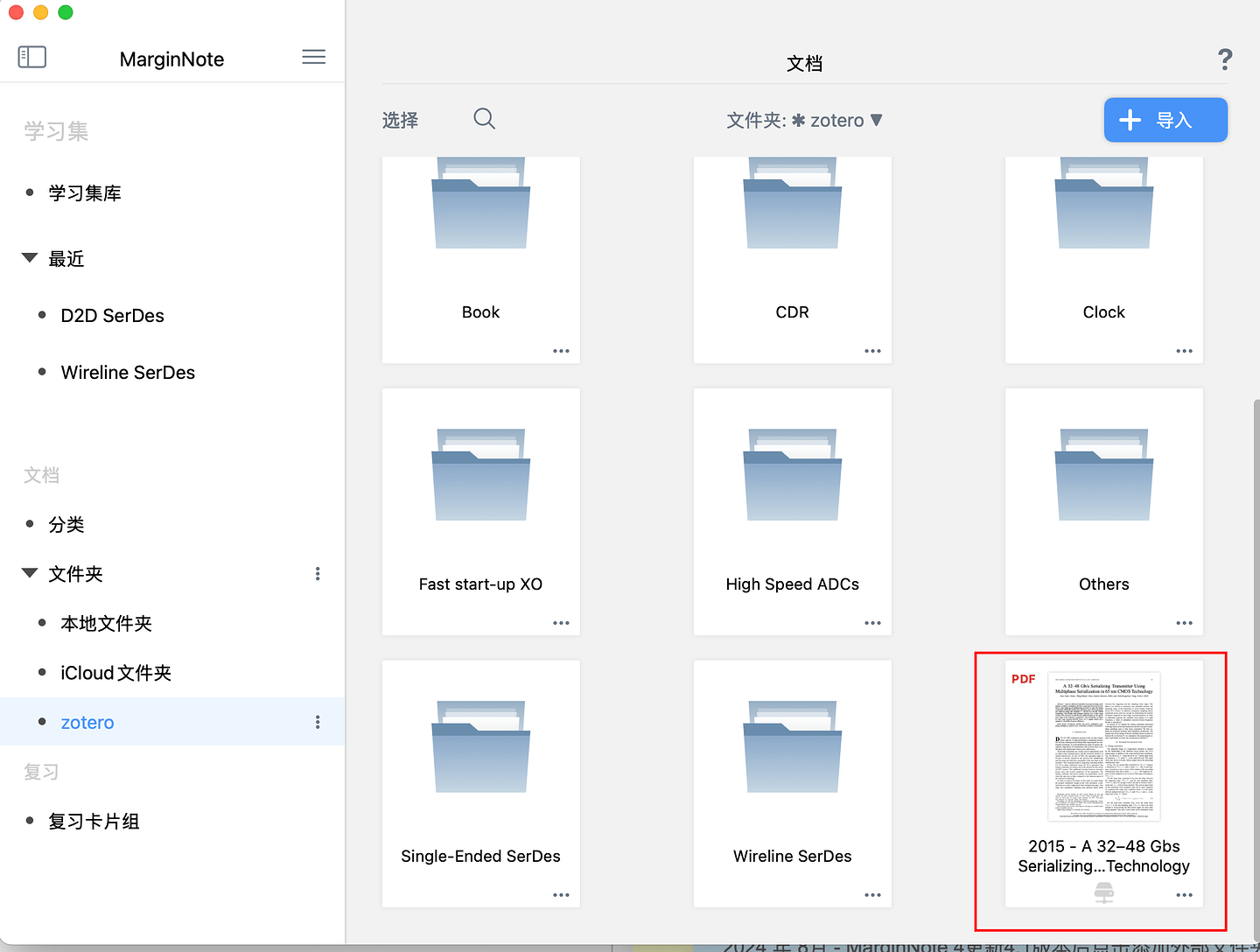Select zotero folder in the sidebar

(172, 722)
